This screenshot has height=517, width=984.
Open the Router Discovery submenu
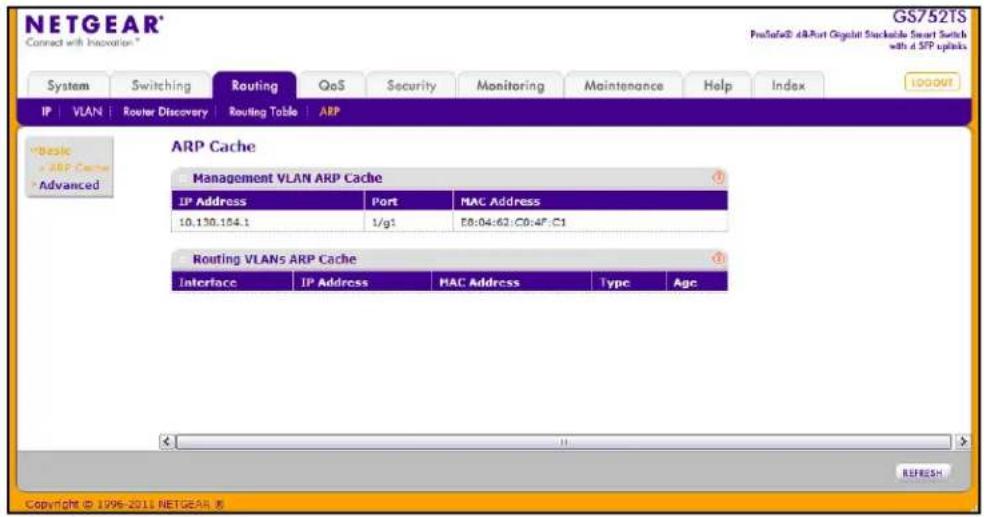point(165,112)
